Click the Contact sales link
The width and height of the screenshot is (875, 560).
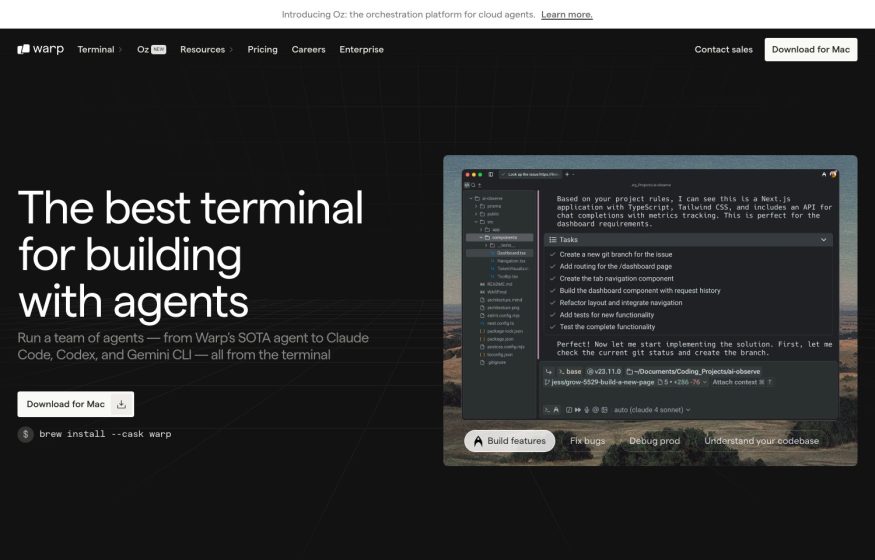click(723, 50)
